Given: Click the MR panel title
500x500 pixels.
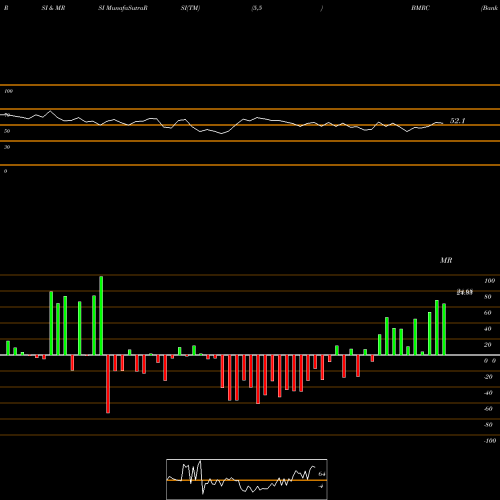Looking at the screenshot, I should click(446, 260).
